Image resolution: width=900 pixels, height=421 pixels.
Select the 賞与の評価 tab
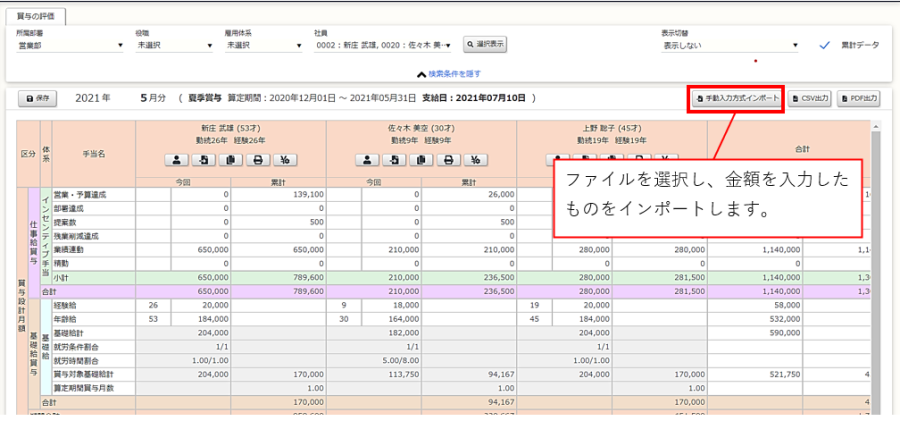click(31, 17)
